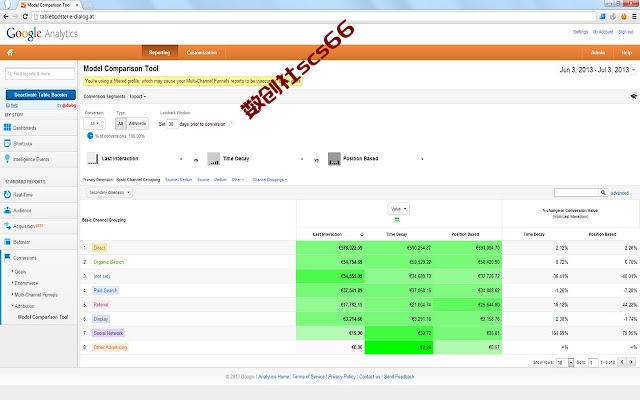640x400 pixels.
Task: Open the Acquisition arrow icon
Action: click(x=7, y=226)
